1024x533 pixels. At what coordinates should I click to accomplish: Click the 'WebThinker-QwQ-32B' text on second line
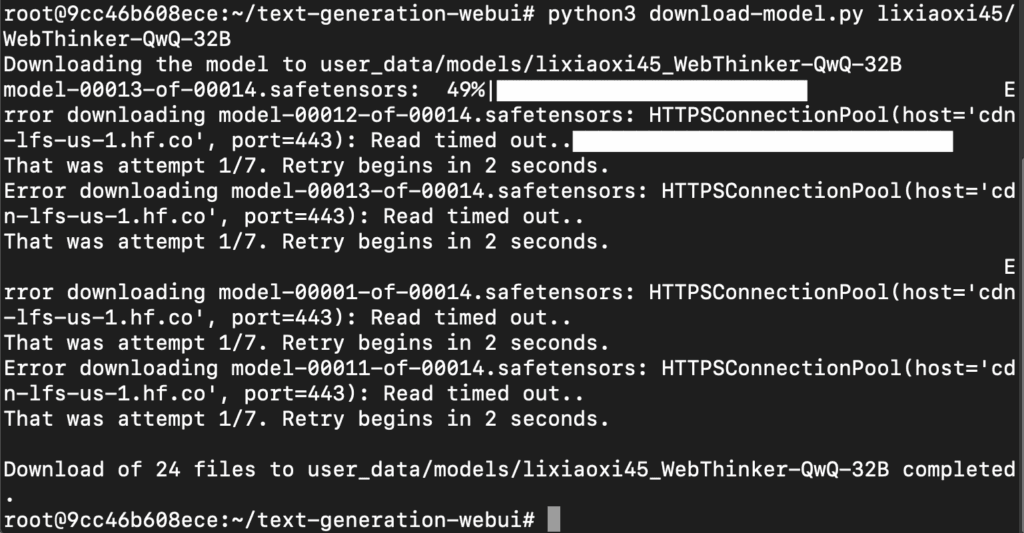117,39
